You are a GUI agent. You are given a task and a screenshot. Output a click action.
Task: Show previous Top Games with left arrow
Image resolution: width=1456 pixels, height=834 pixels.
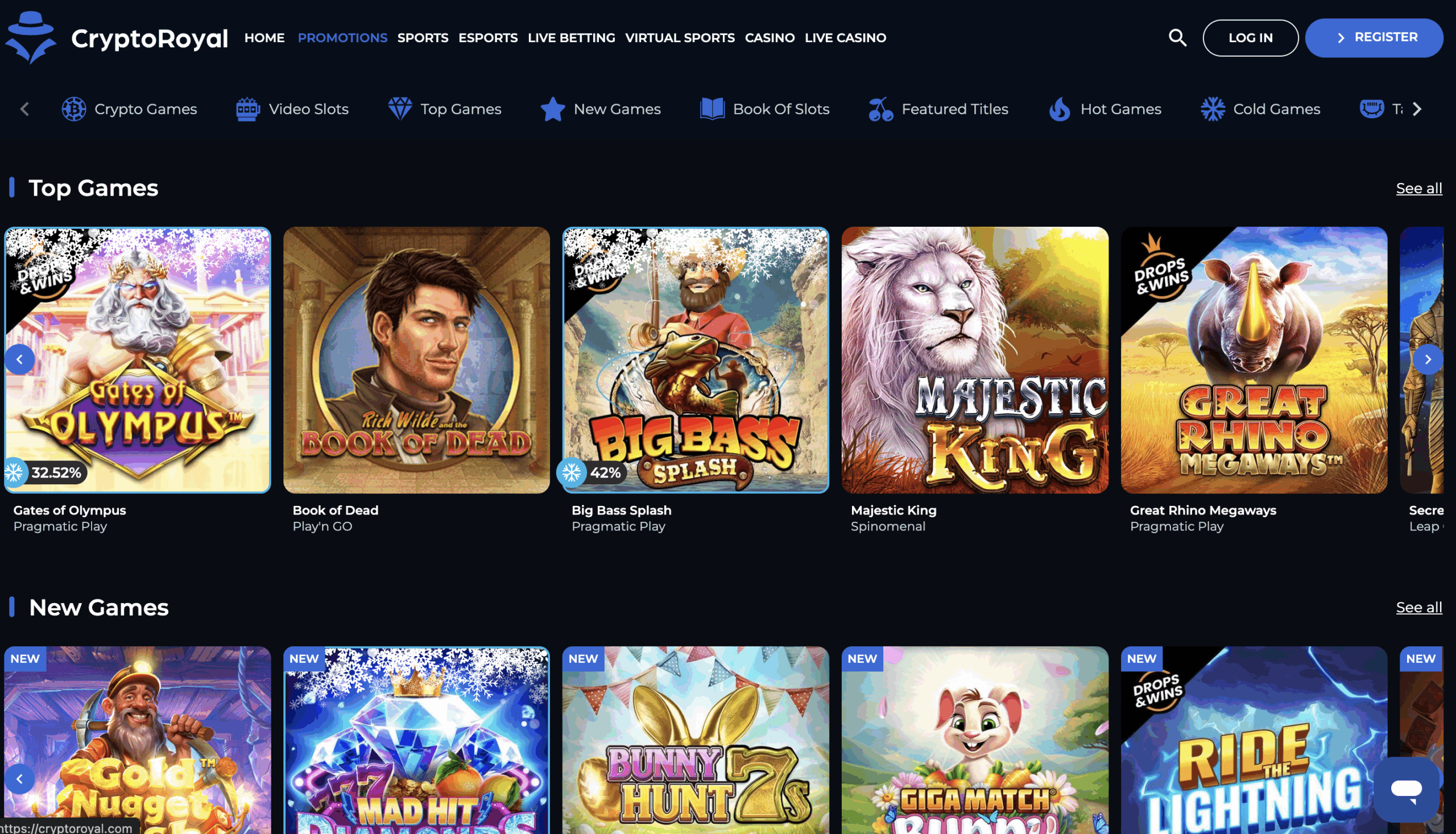19,359
